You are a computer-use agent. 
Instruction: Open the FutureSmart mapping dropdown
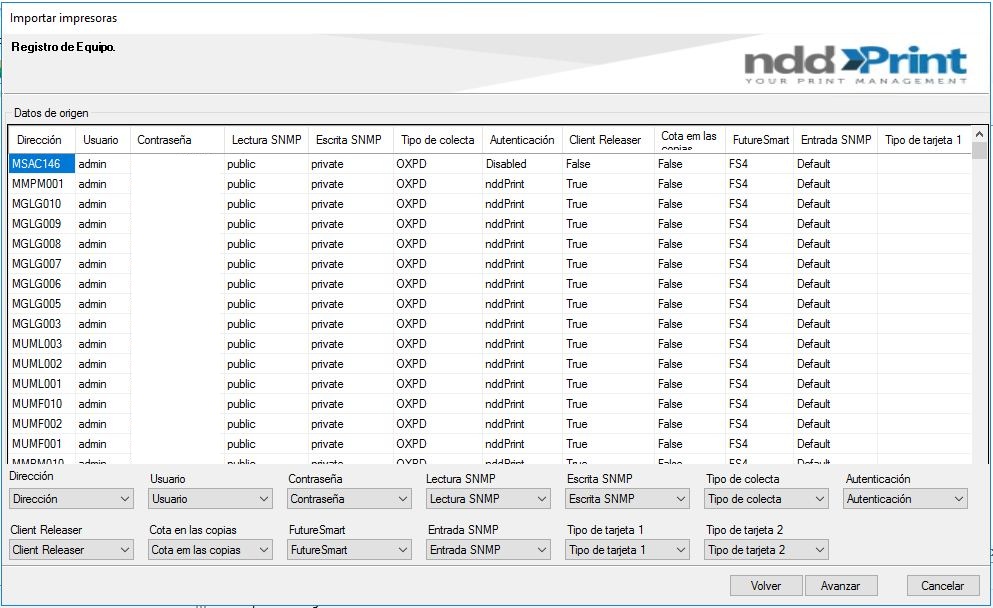tap(349, 550)
